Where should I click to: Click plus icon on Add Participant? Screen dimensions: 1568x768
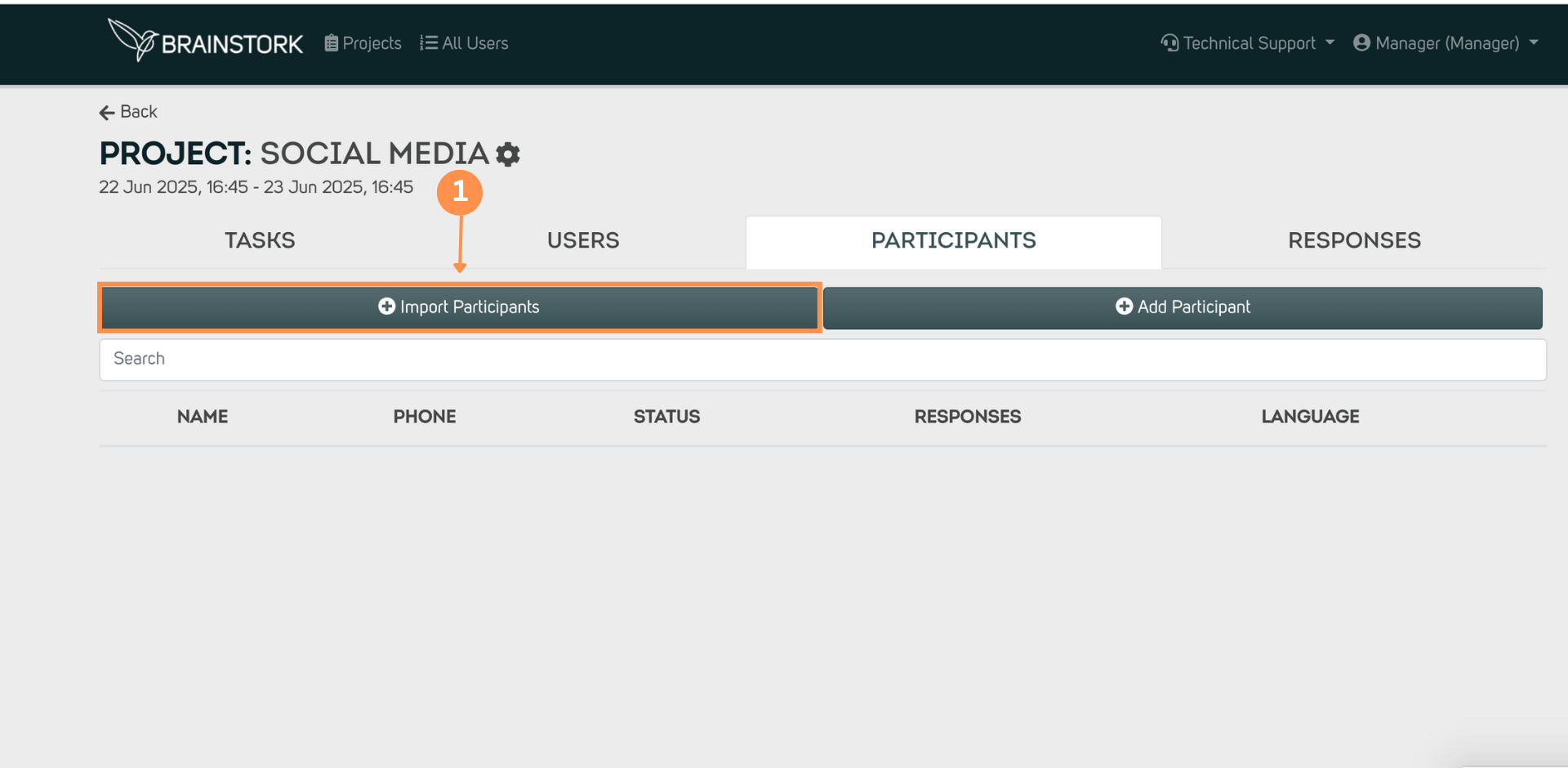(x=1125, y=306)
